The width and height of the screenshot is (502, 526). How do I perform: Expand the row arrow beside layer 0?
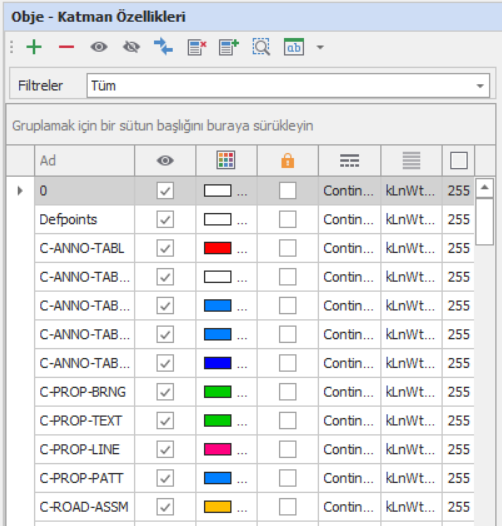[20, 191]
